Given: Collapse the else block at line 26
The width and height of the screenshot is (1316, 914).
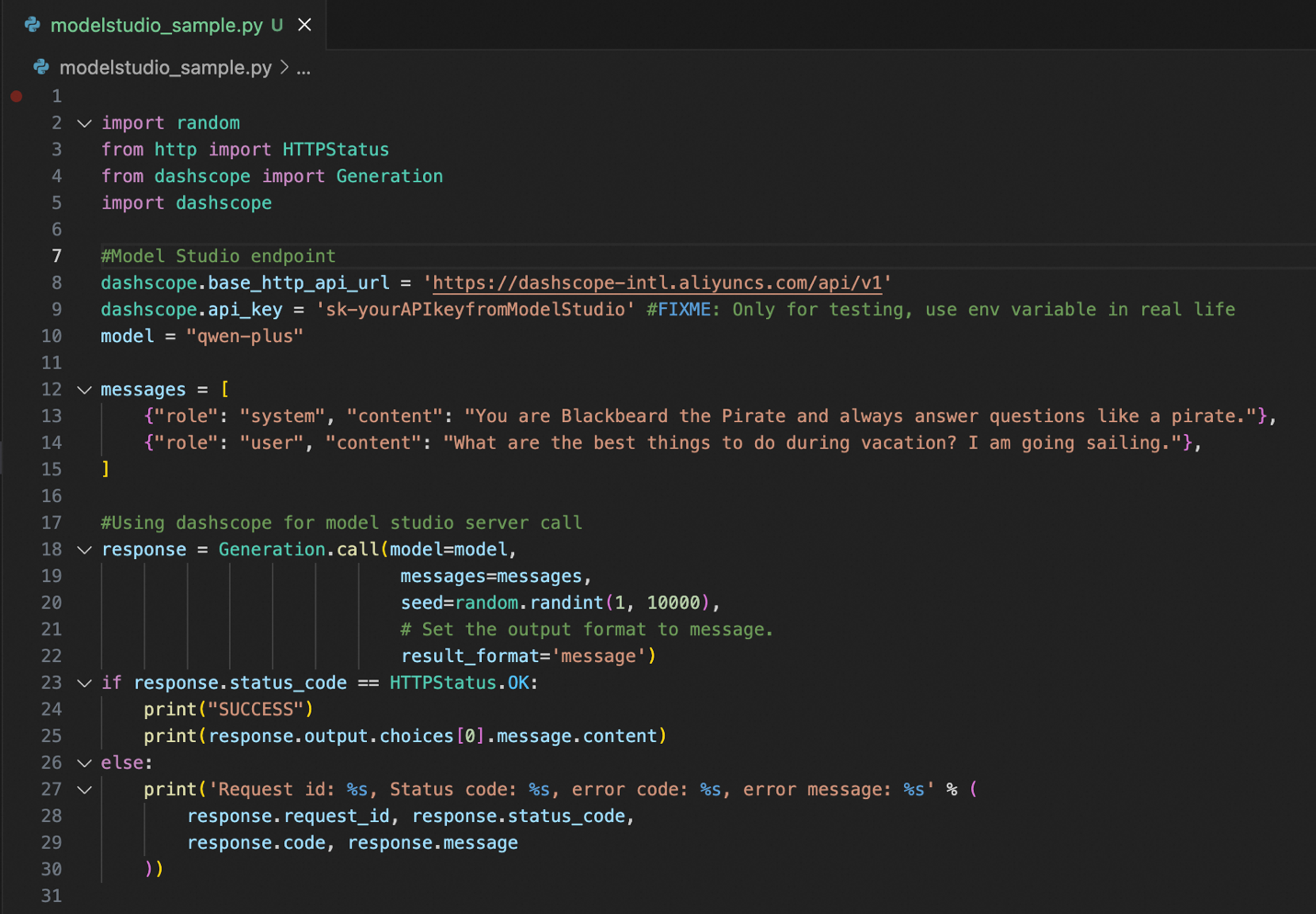Looking at the screenshot, I should [x=85, y=763].
